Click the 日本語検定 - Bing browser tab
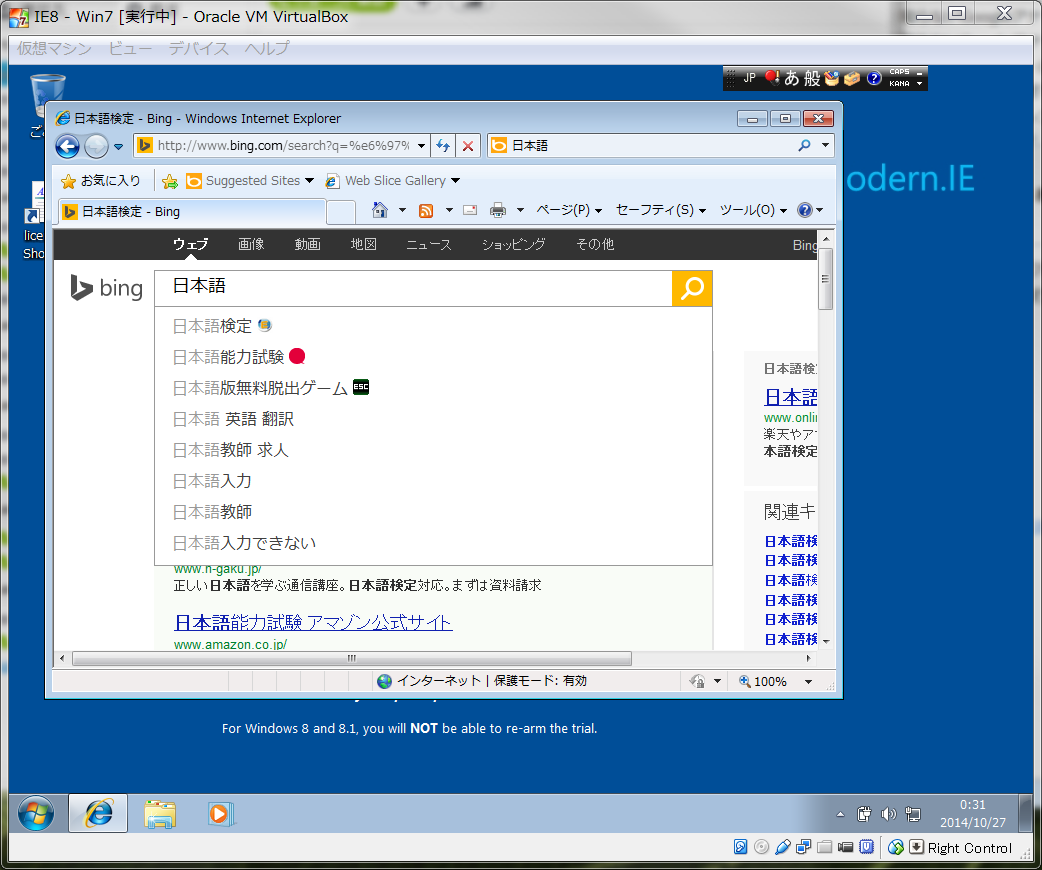The width and height of the screenshot is (1042, 870). point(192,211)
